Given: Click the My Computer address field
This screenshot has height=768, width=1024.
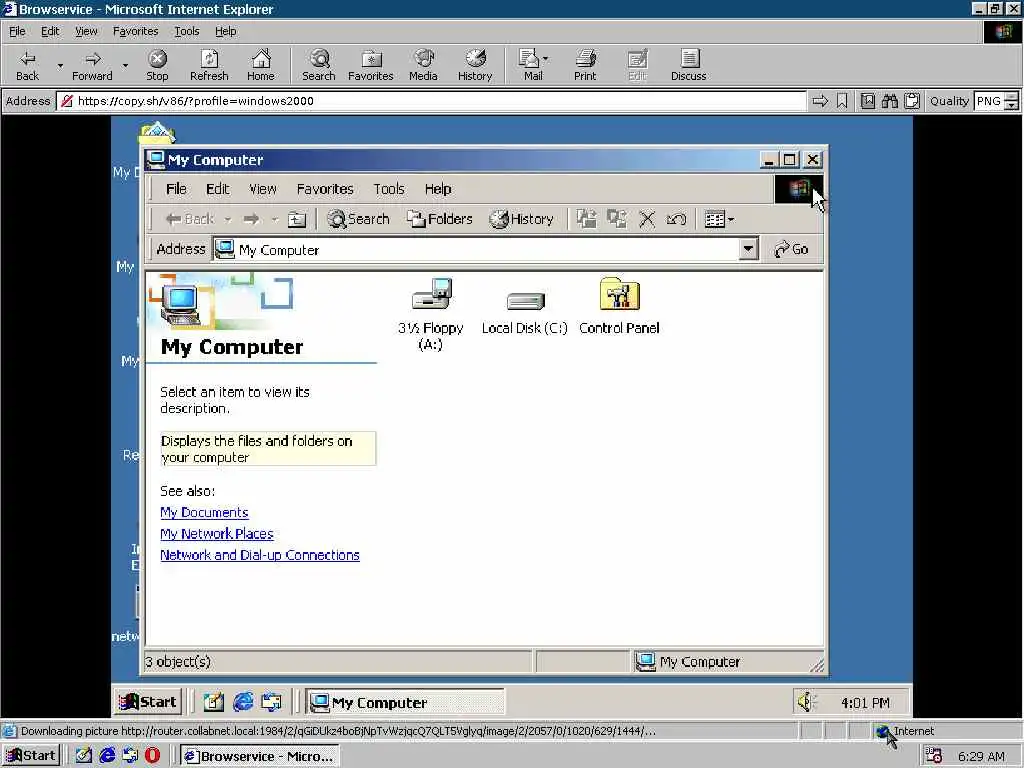Looking at the screenshot, I should pos(486,249).
